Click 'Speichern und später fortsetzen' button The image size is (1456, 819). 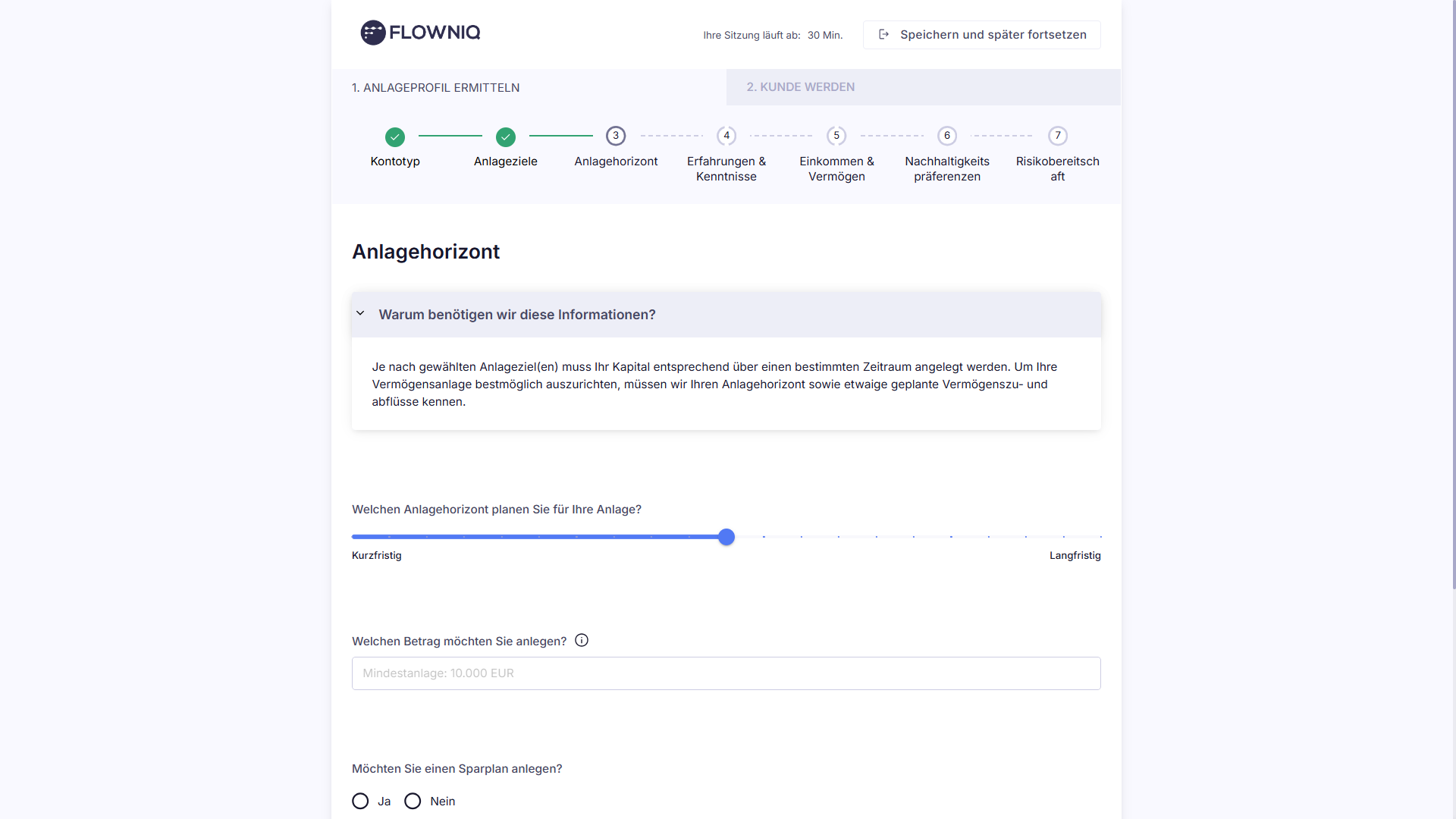tap(982, 35)
